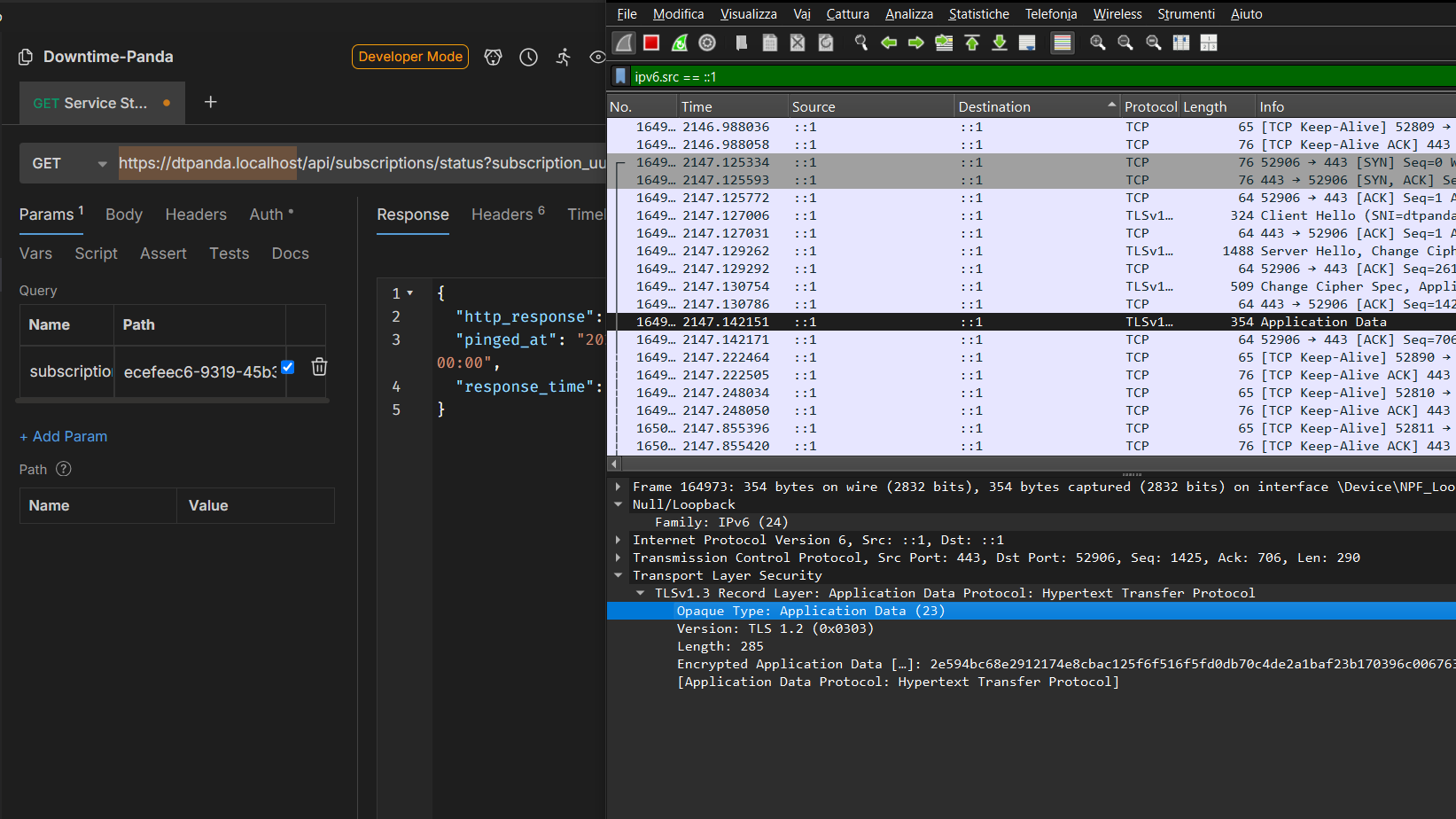This screenshot has width=1456, height=819.
Task: Expand Internet Protocol Version 6 node
Action: coord(618,540)
